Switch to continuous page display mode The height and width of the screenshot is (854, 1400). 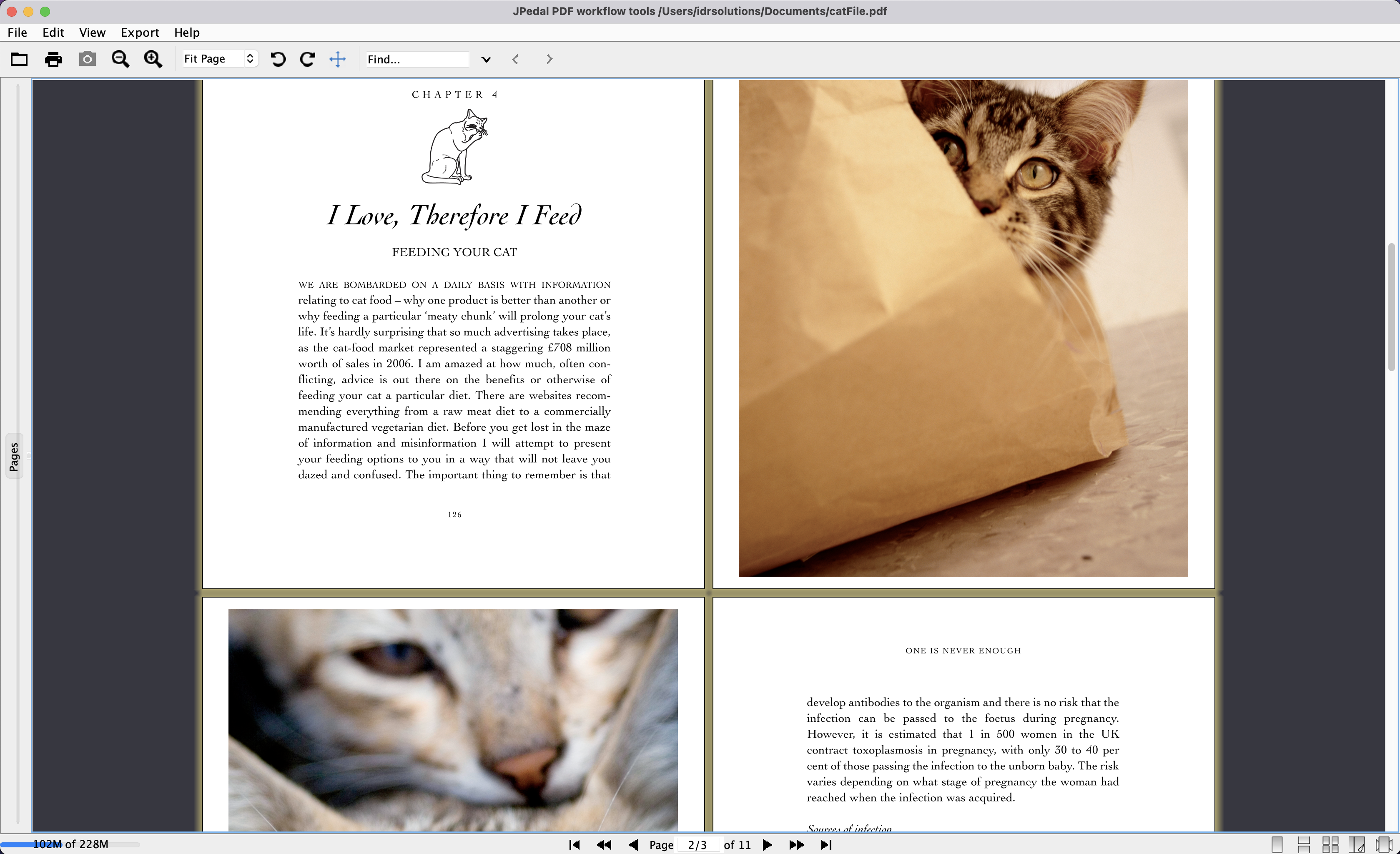coord(1303,844)
